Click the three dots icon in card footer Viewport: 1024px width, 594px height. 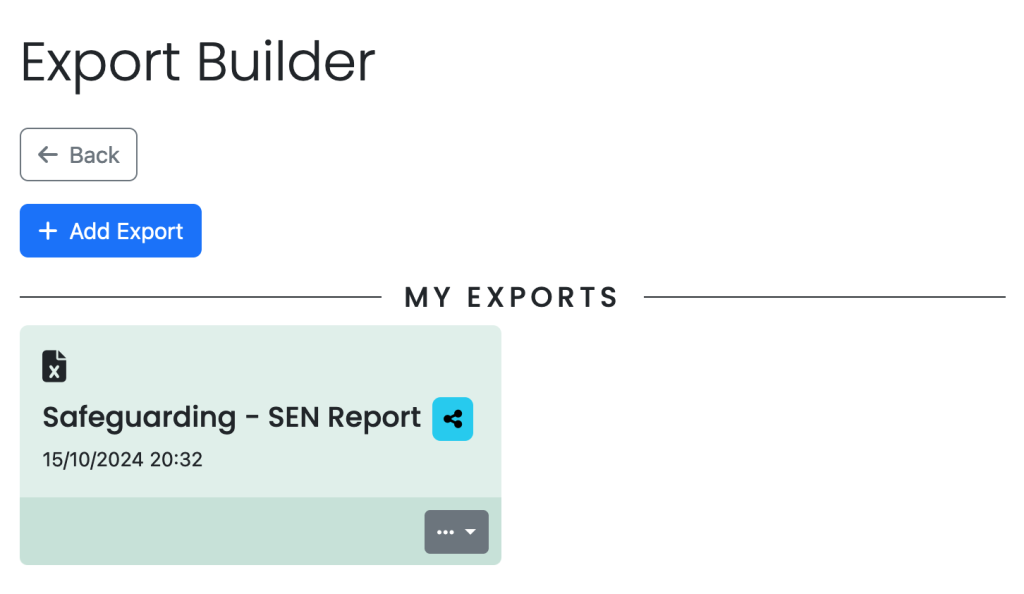[445, 532]
